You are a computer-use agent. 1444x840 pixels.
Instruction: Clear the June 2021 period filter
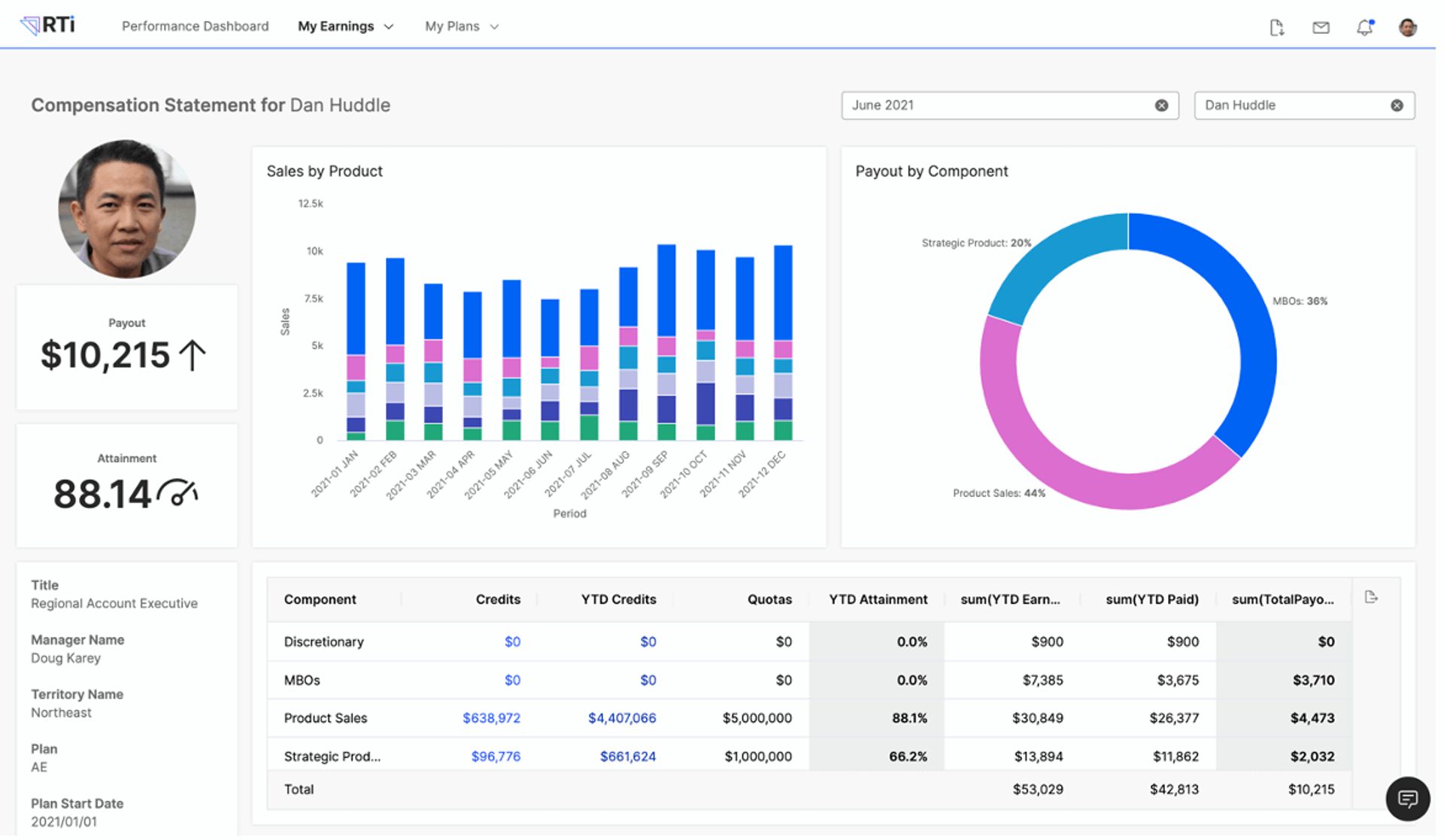tap(1161, 105)
